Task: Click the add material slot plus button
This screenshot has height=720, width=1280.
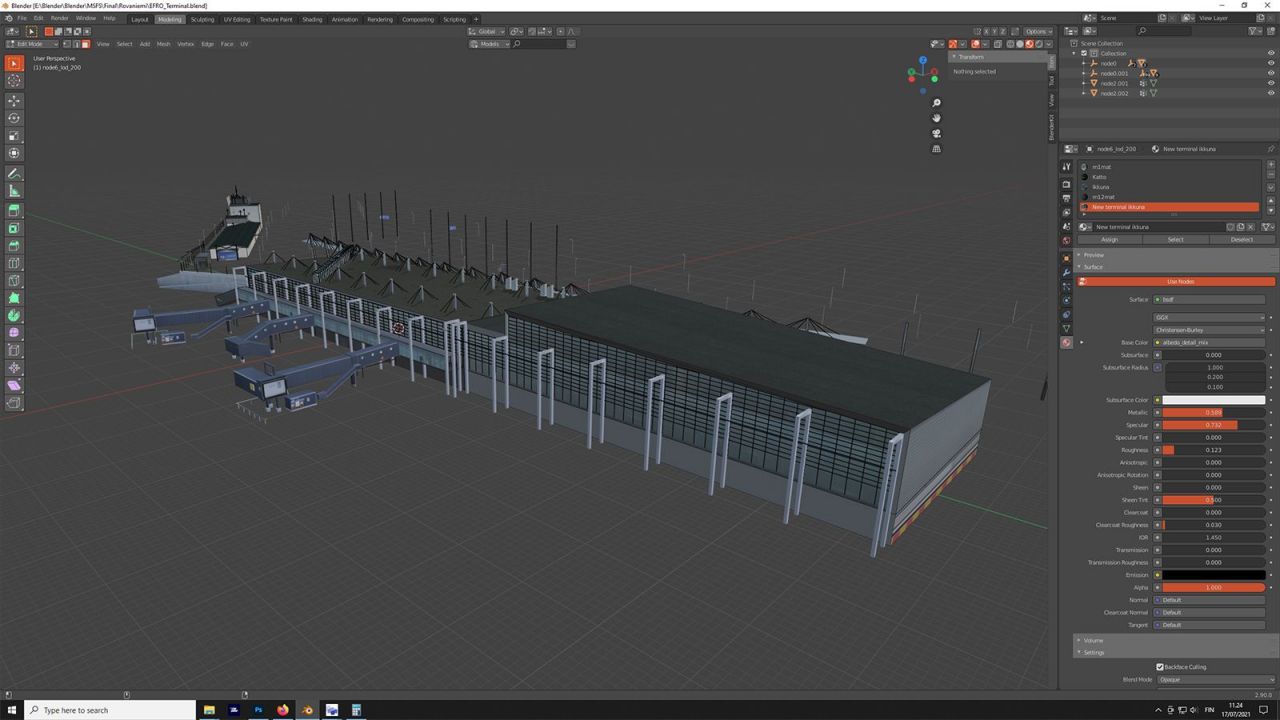Action: [1271, 165]
